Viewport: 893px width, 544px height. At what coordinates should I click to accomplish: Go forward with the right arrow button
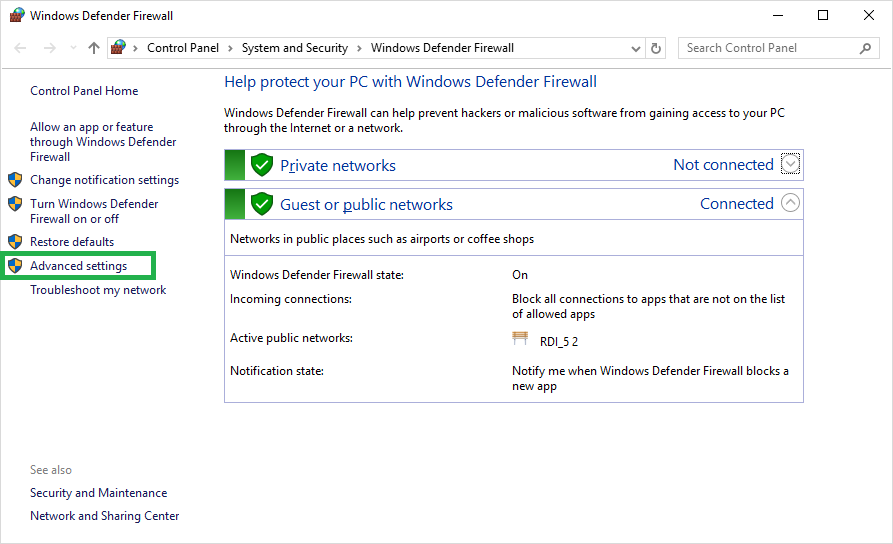point(50,48)
